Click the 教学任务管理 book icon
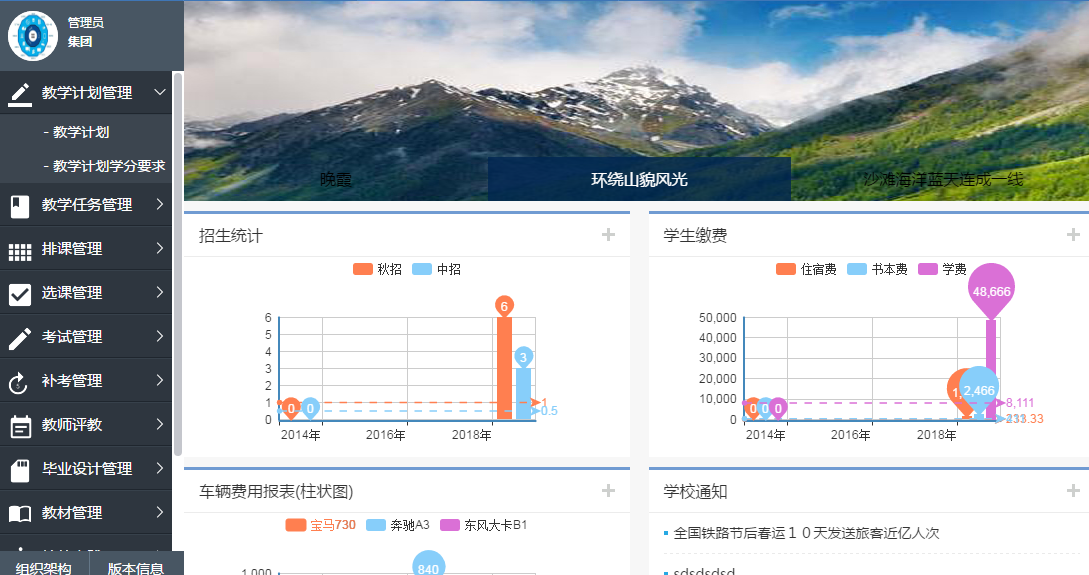This screenshot has height=575, width=1089. click(20, 206)
